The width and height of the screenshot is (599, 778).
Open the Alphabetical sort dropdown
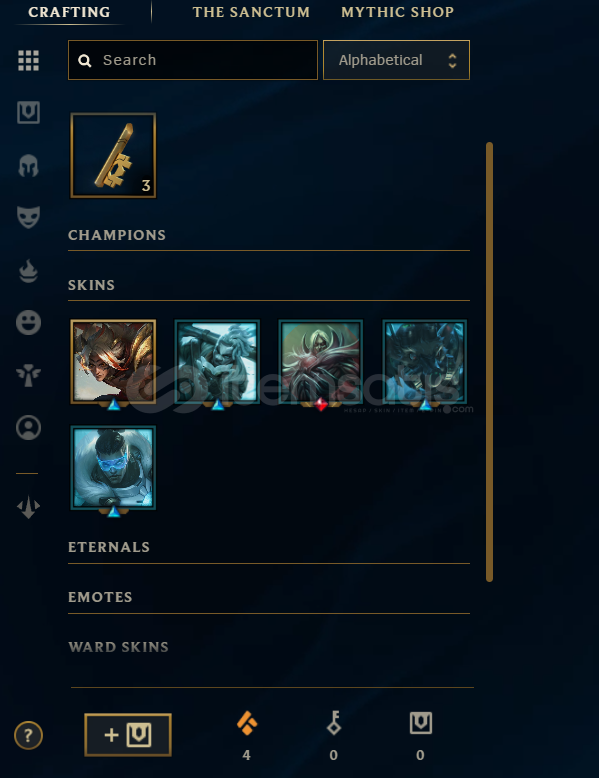pyautogui.click(x=396, y=60)
